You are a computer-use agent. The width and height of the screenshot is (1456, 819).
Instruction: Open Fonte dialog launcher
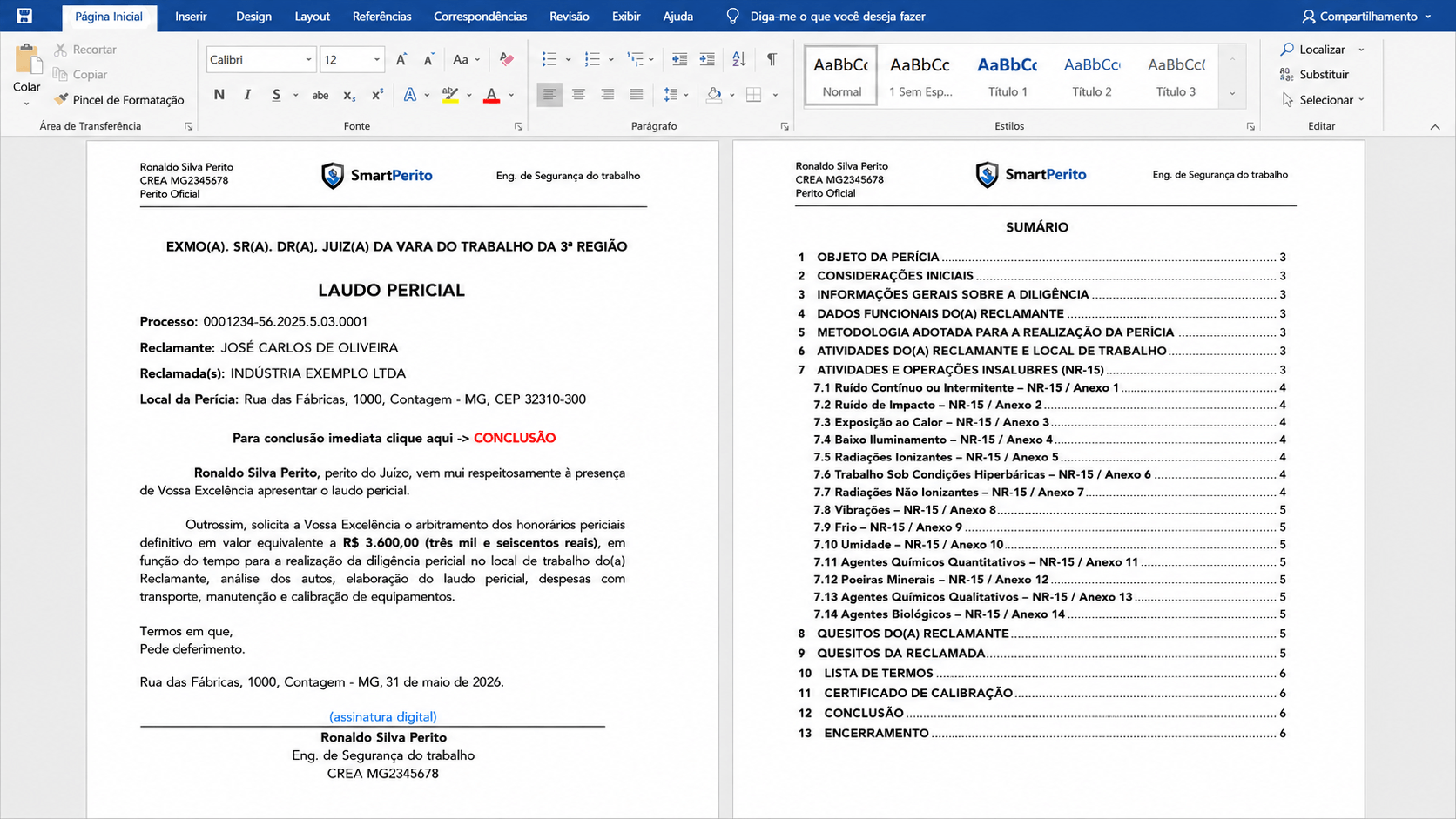[x=519, y=127]
